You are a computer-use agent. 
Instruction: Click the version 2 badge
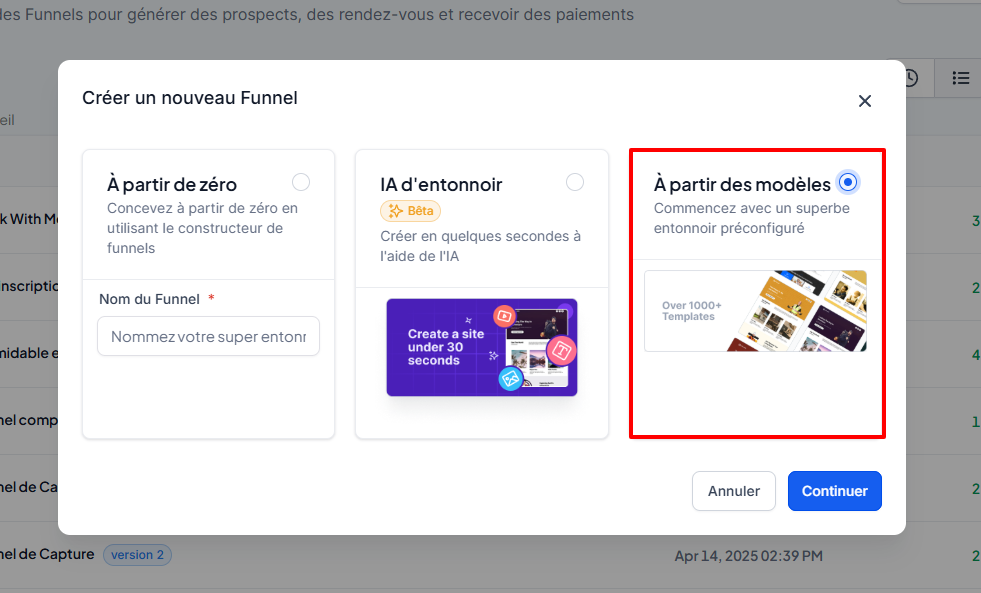pos(137,555)
